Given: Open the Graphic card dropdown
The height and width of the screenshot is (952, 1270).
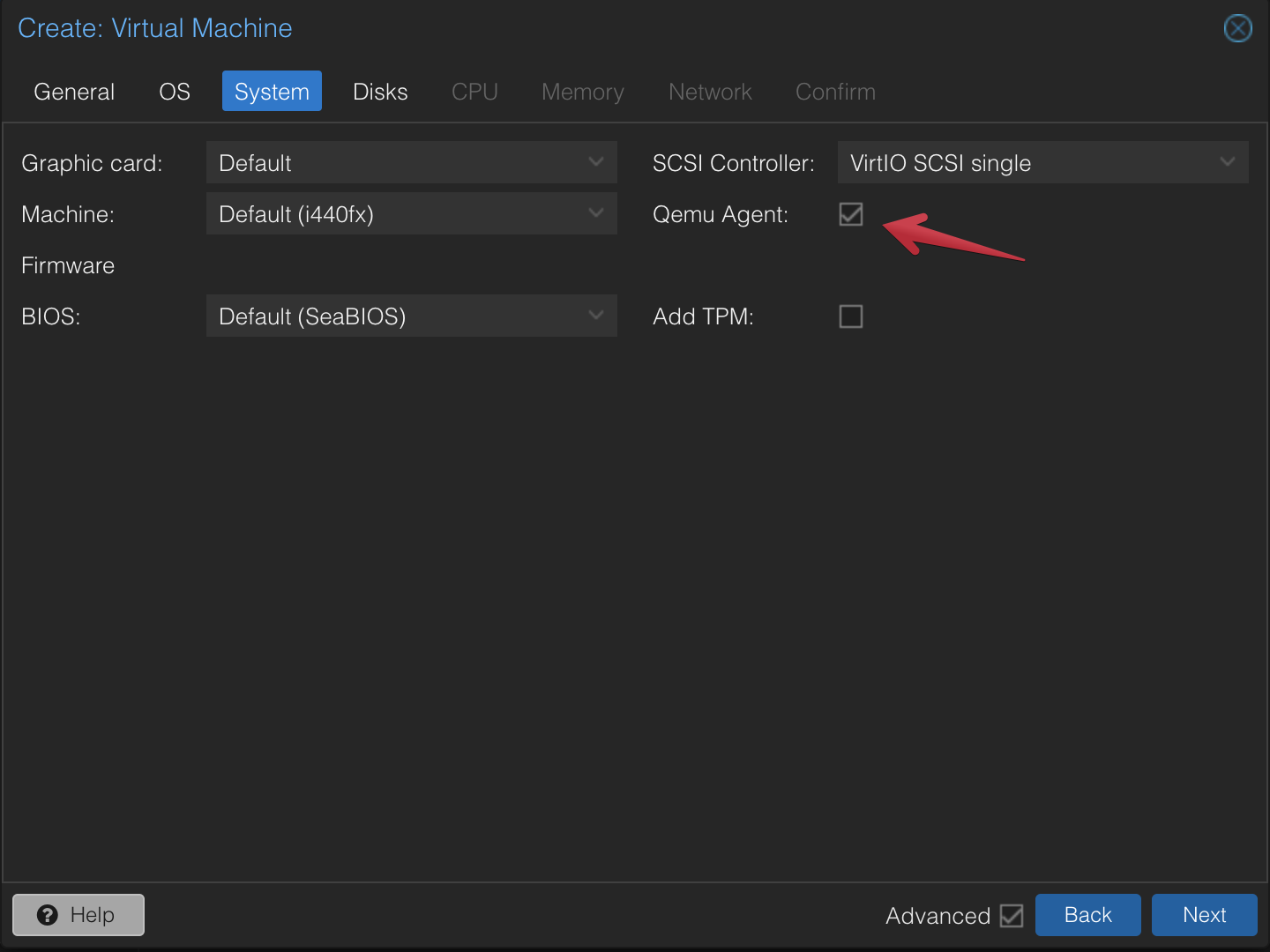Looking at the screenshot, I should click(x=411, y=162).
